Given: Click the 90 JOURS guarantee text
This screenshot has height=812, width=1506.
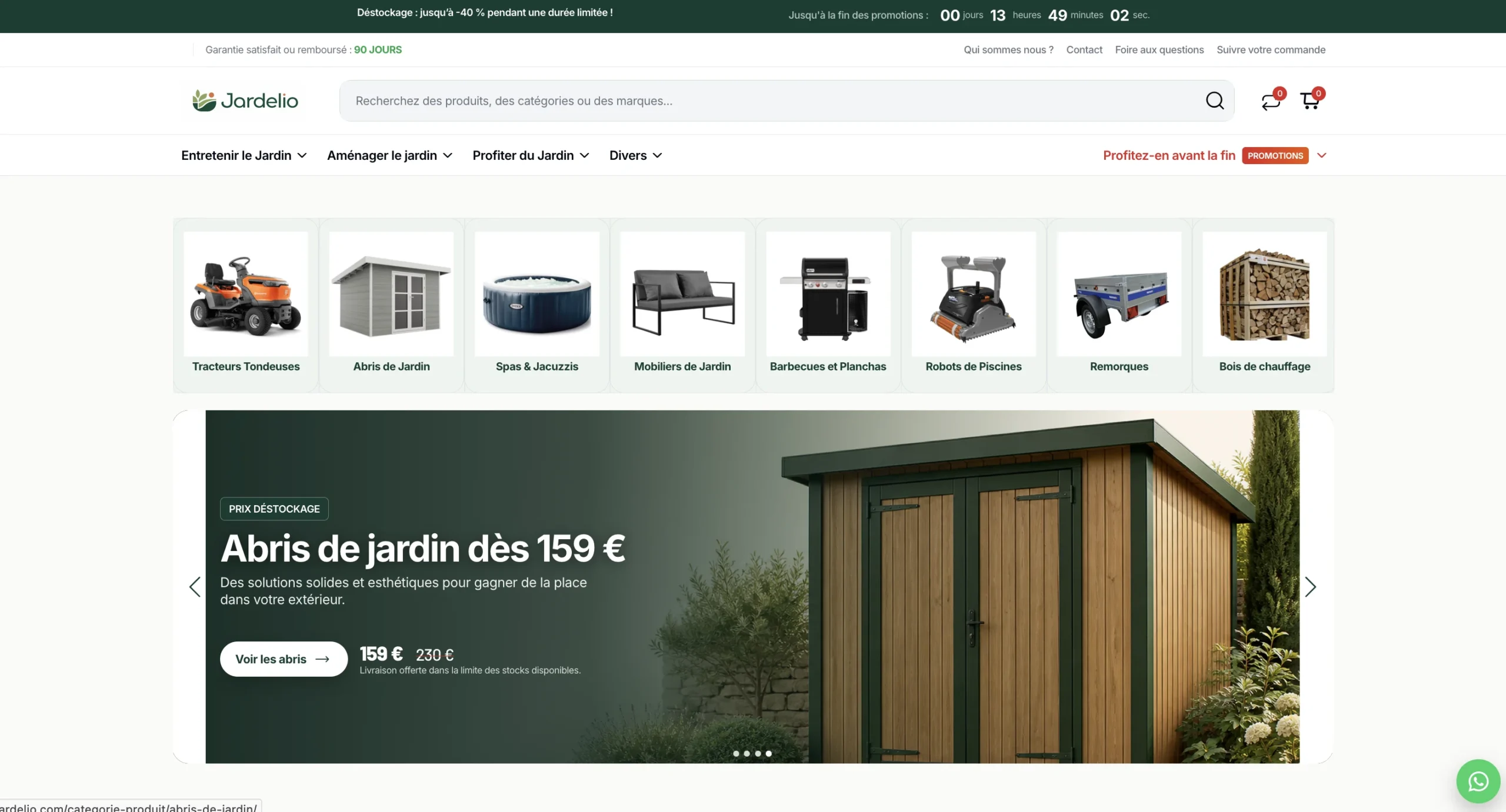Looking at the screenshot, I should point(378,50).
